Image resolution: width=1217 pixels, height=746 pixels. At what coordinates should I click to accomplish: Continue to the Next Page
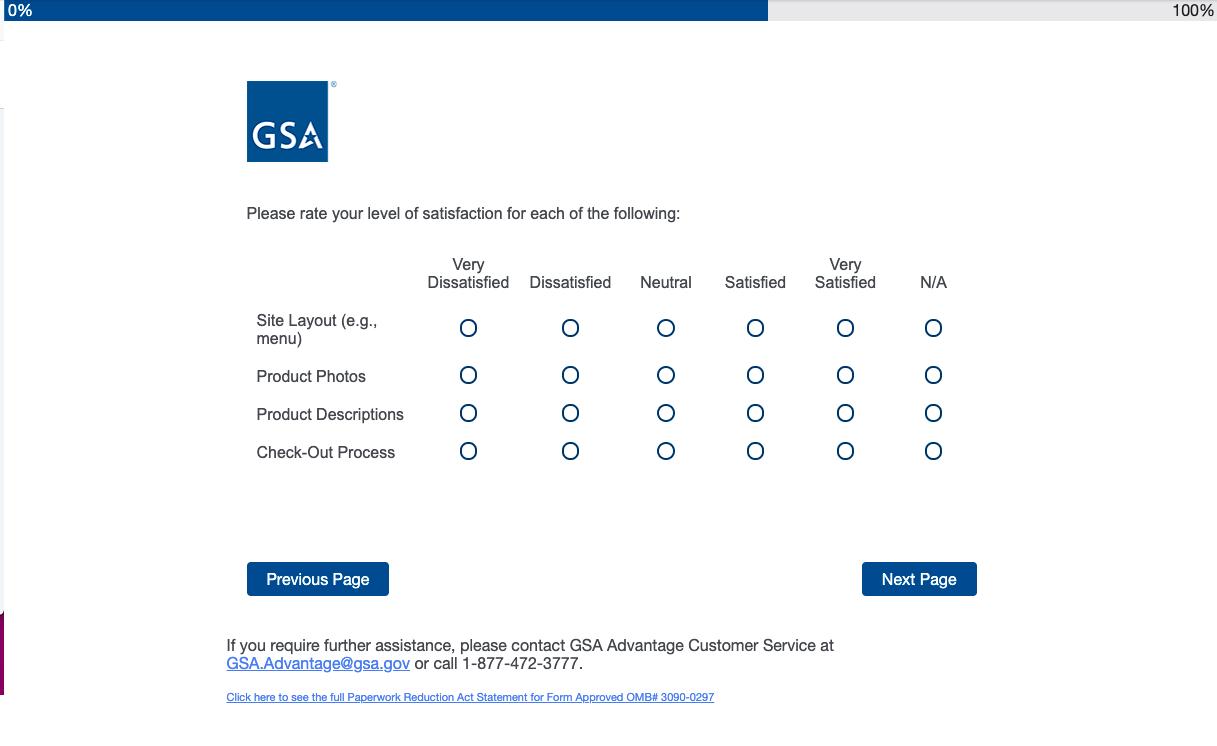919,579
